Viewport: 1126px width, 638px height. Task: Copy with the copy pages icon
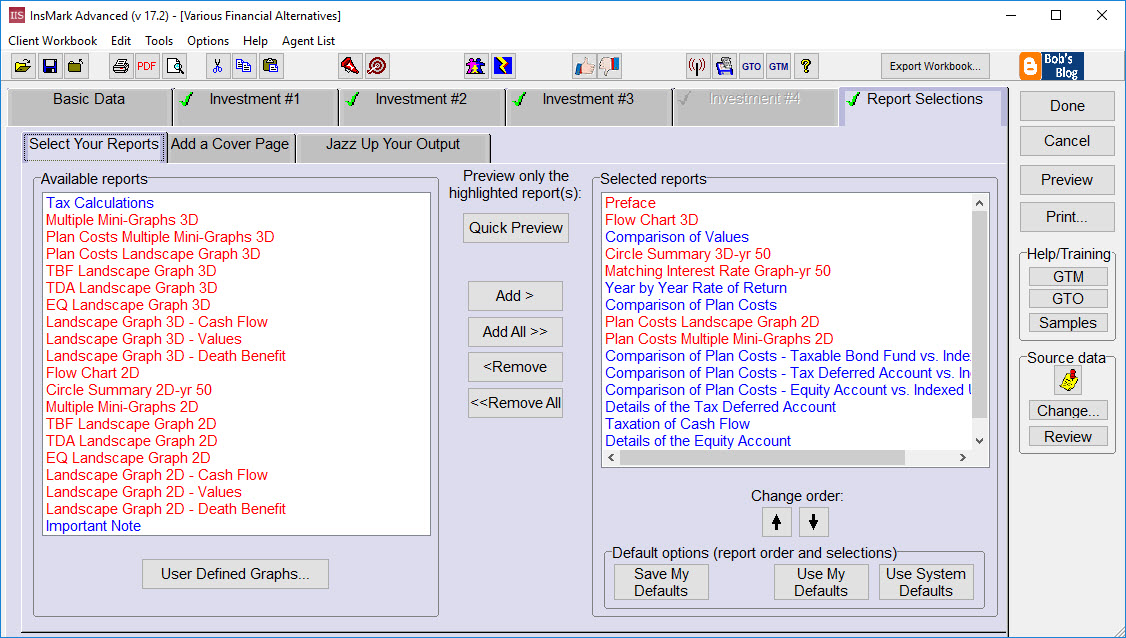click(243, 66)
